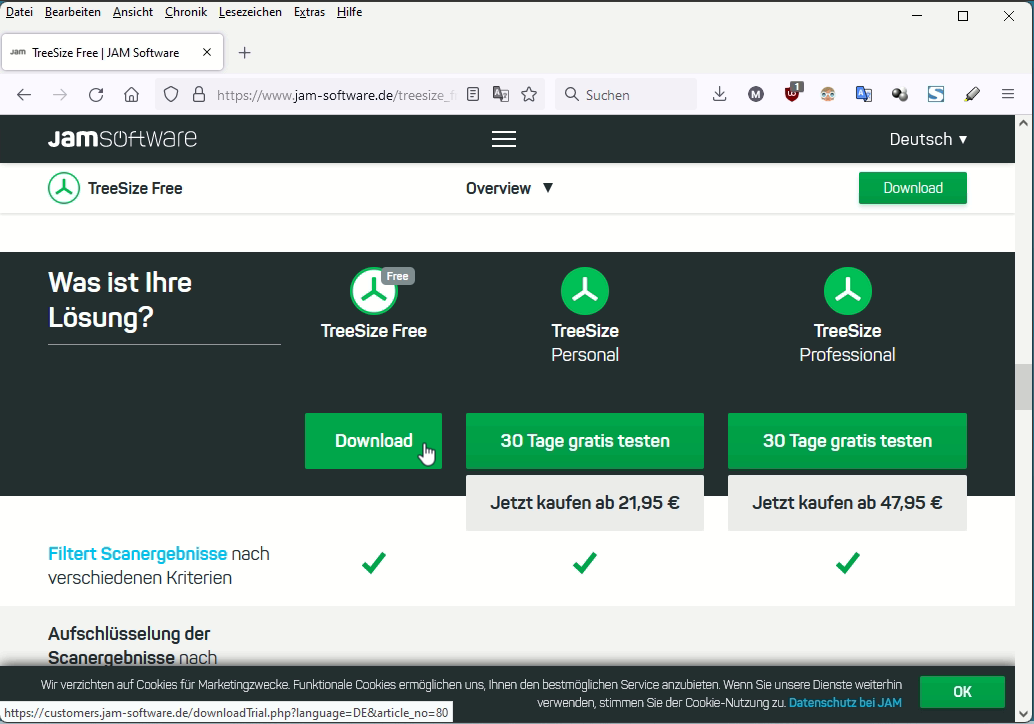Screen dimensions: 1034x724
Task: Open the downloads panel
Action: pyautogui.click(x=719, y=94)
